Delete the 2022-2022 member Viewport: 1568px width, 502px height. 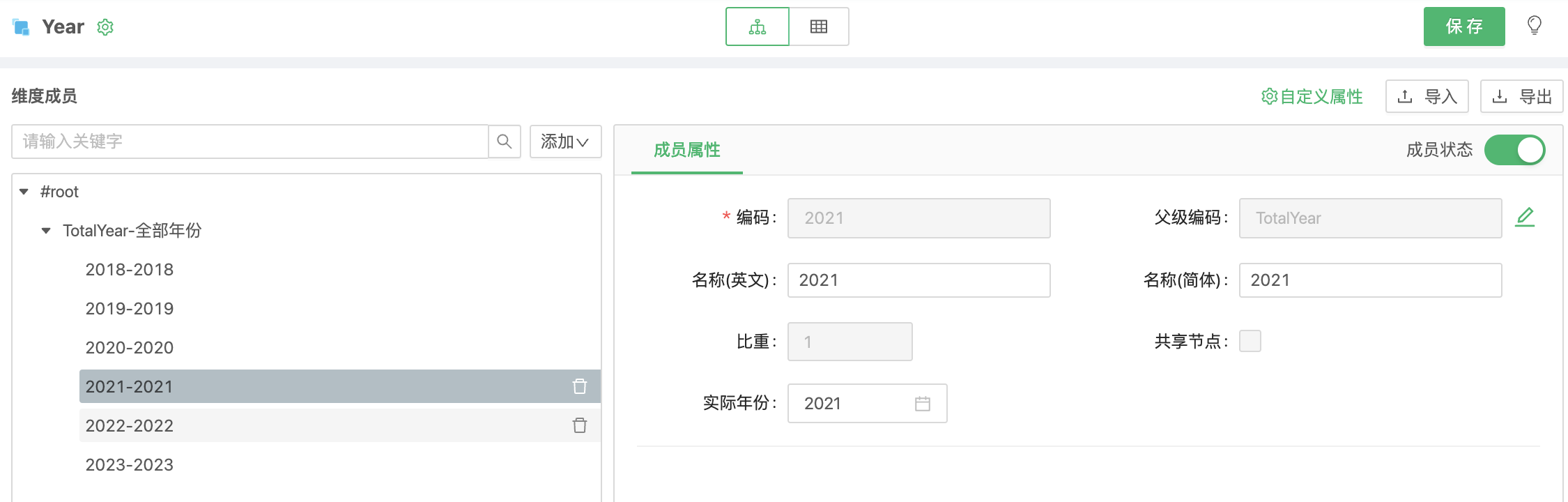(x=580, y=425)
